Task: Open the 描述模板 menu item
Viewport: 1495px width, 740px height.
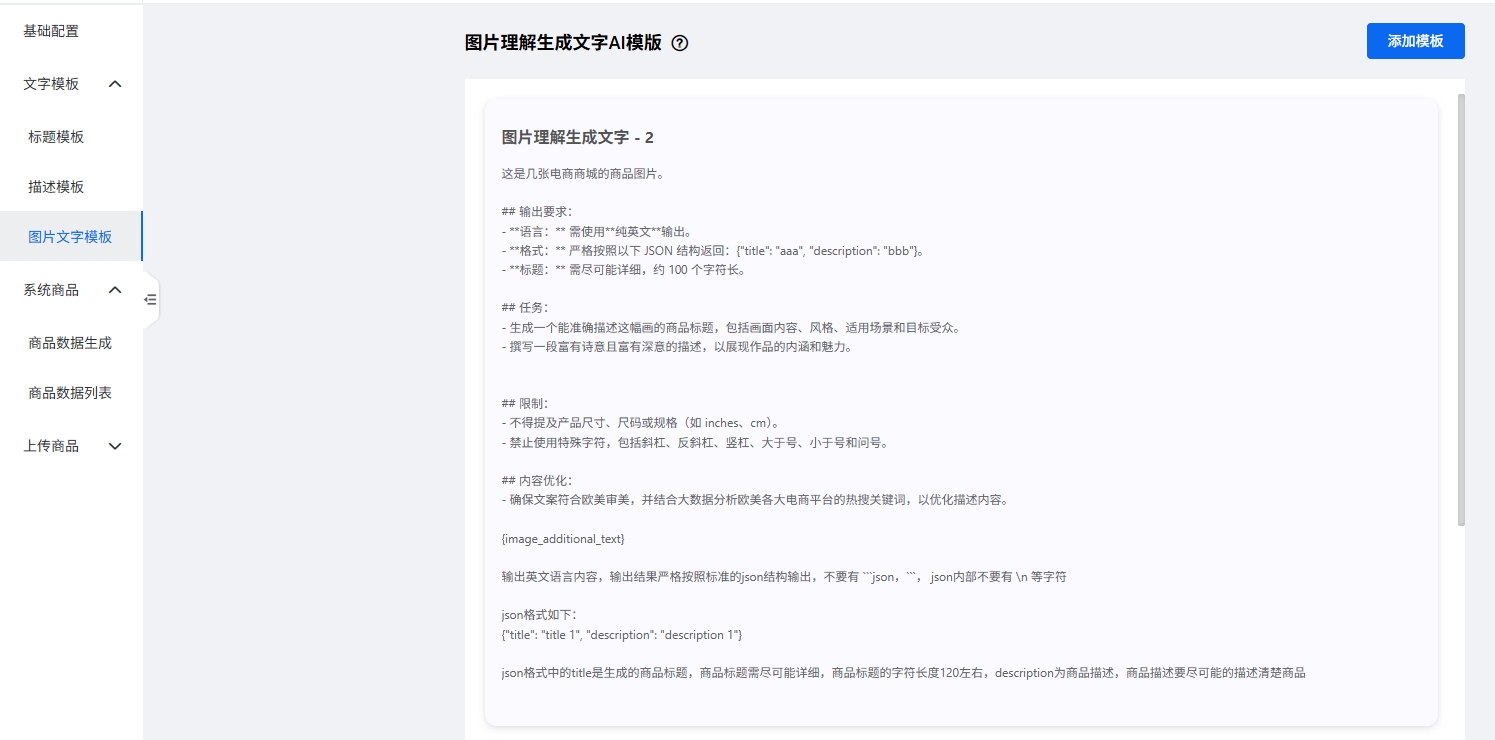Action: [x=56, y=187]
